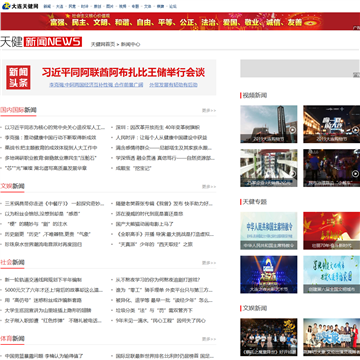Open the 体育新闻 section heading

coord(12,339)
